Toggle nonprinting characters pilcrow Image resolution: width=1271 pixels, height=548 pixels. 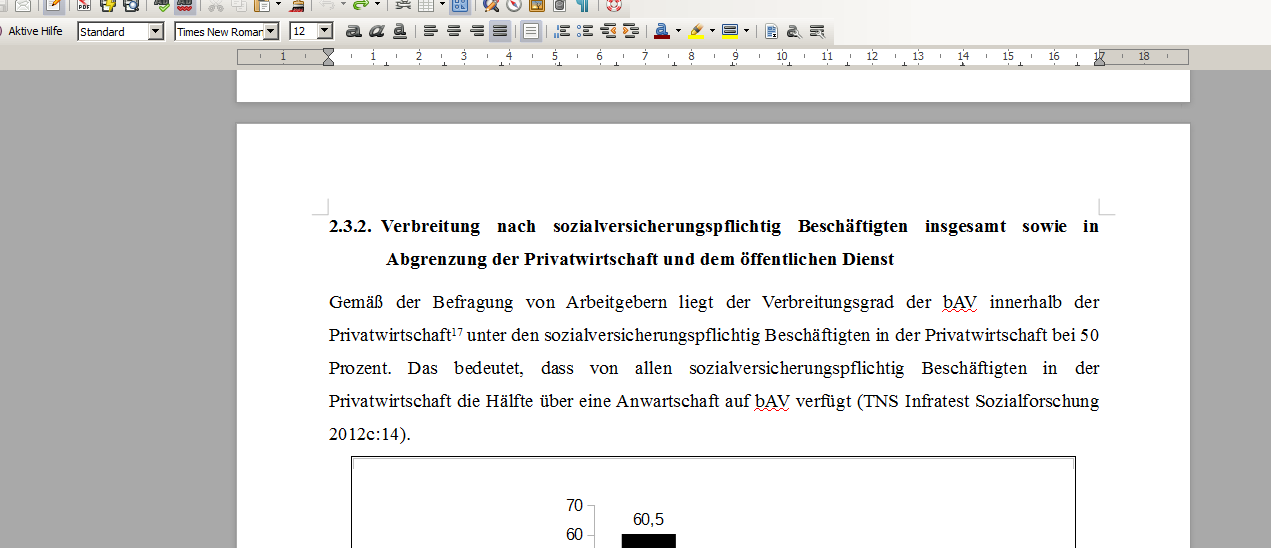581,5
